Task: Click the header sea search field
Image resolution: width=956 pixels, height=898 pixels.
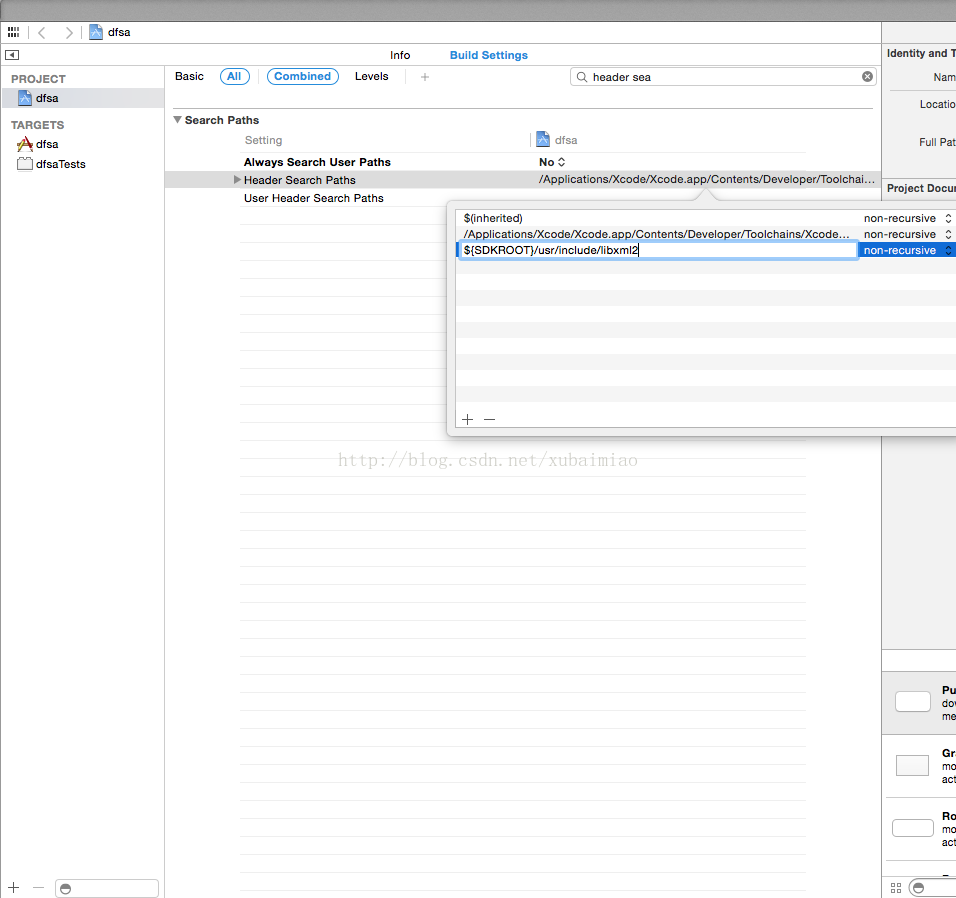Action: tap(724, 77)
